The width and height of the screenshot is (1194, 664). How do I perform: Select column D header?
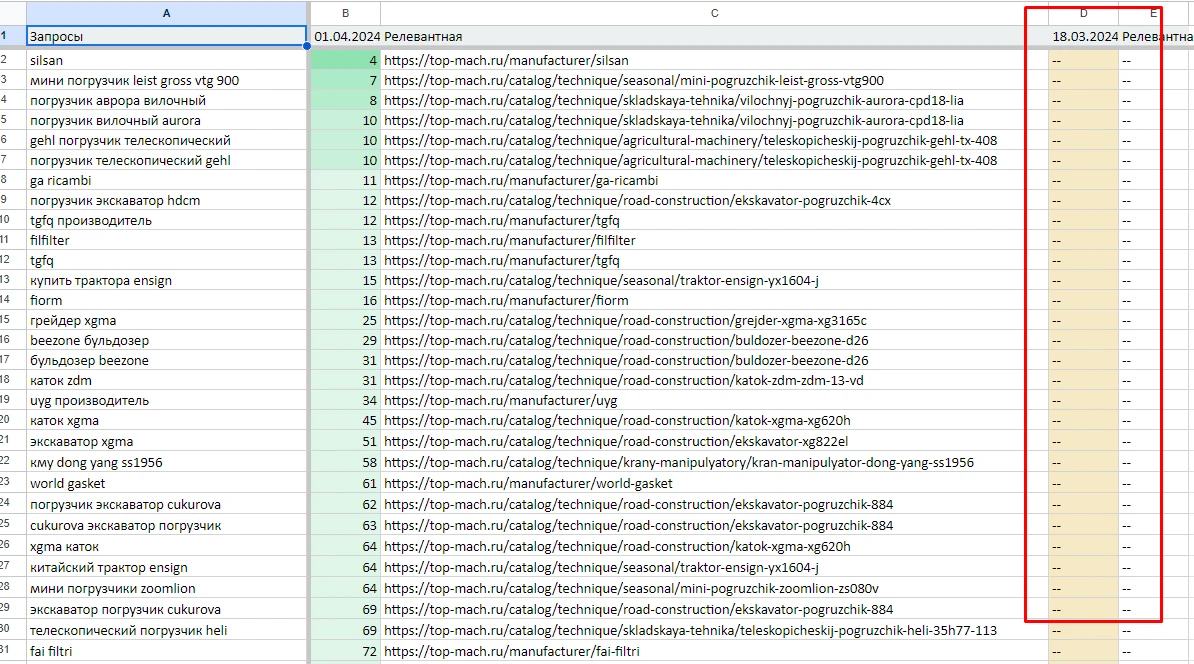pos(1084,13)
